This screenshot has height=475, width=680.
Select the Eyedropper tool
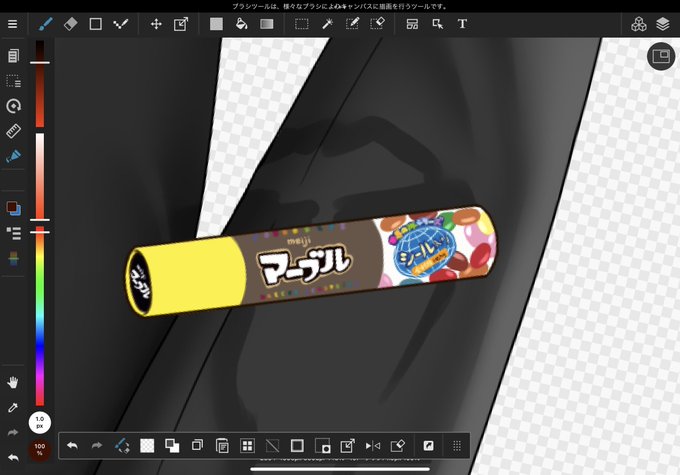pyautogui.click(x=13, y=407)
